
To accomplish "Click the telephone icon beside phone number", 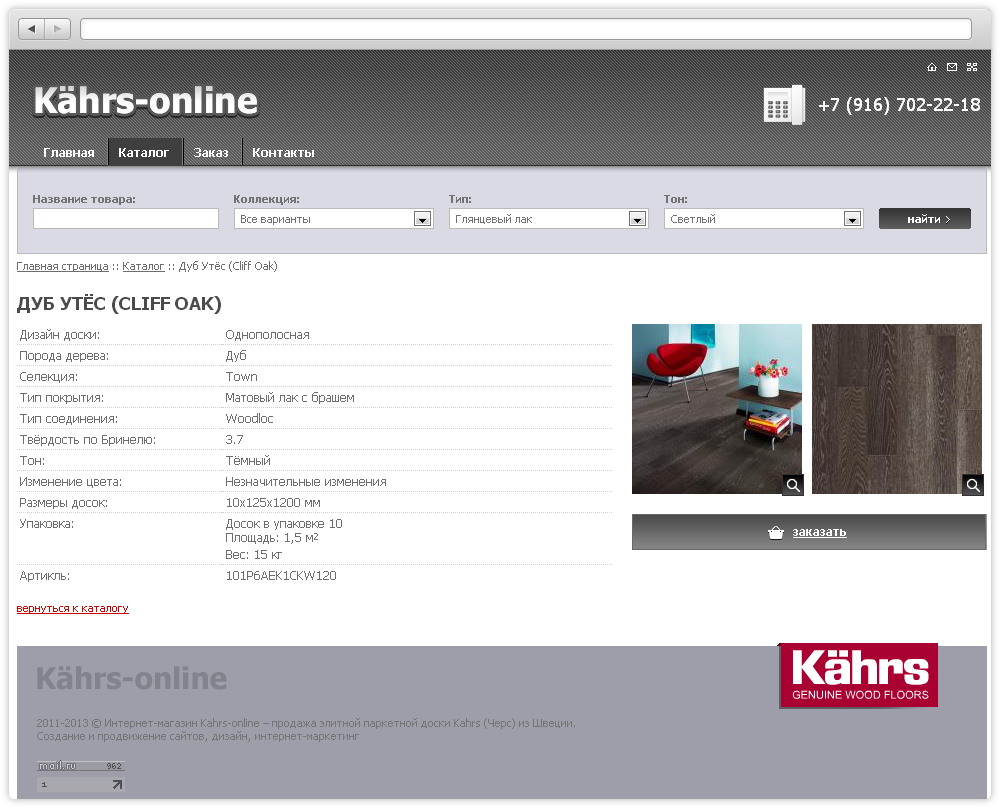I will 784,105.
